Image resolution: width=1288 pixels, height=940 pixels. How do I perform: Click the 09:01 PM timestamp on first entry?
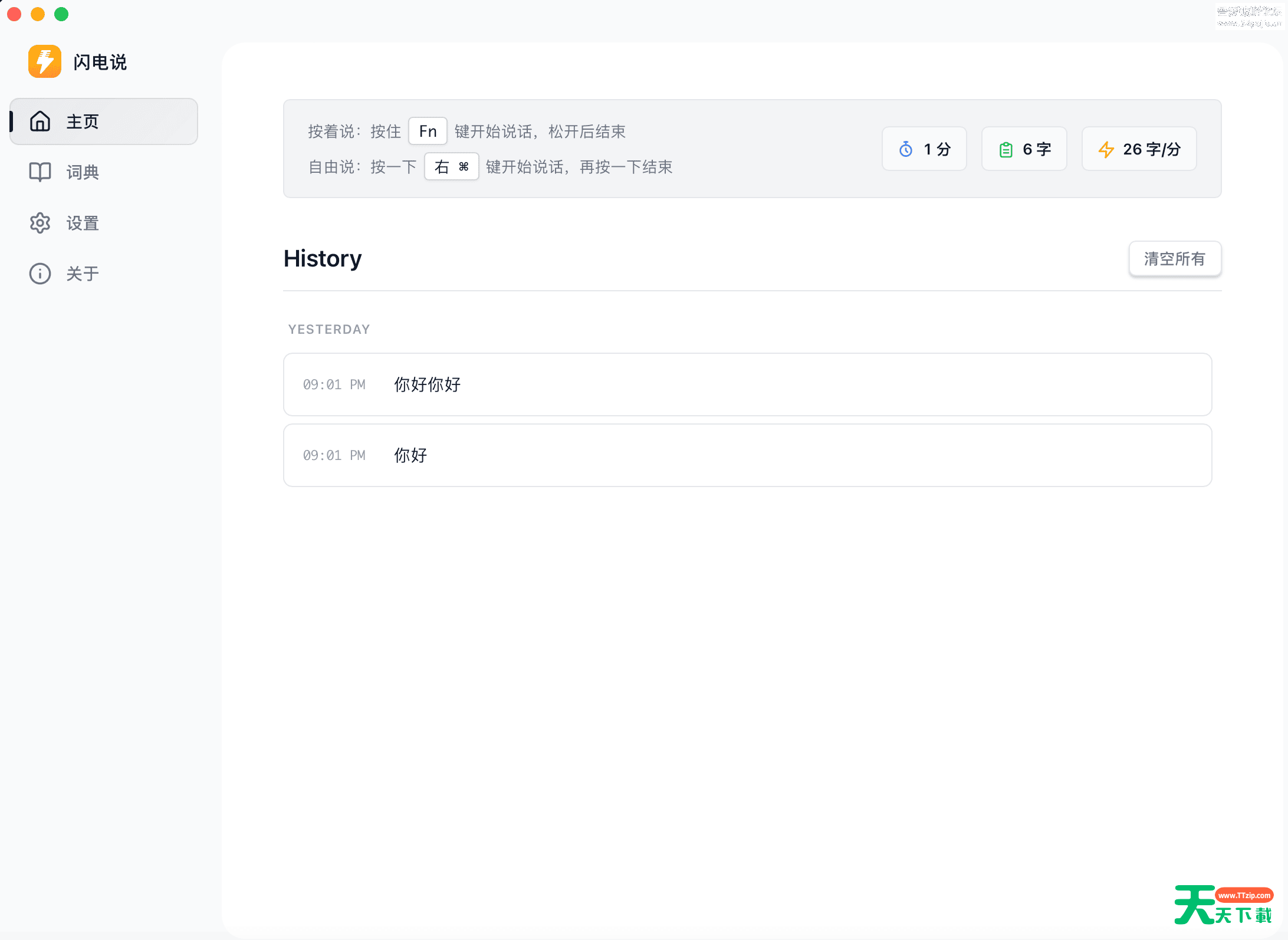point(334,384)
